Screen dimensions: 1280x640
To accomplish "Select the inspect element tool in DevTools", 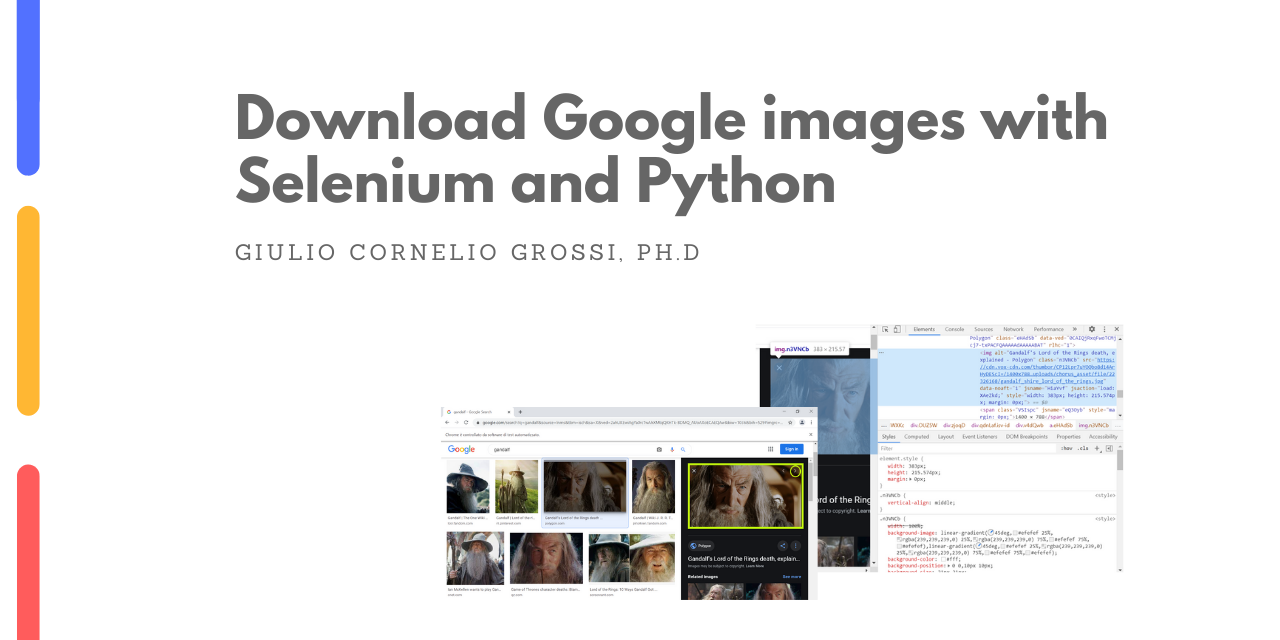I will coord(886,329).
